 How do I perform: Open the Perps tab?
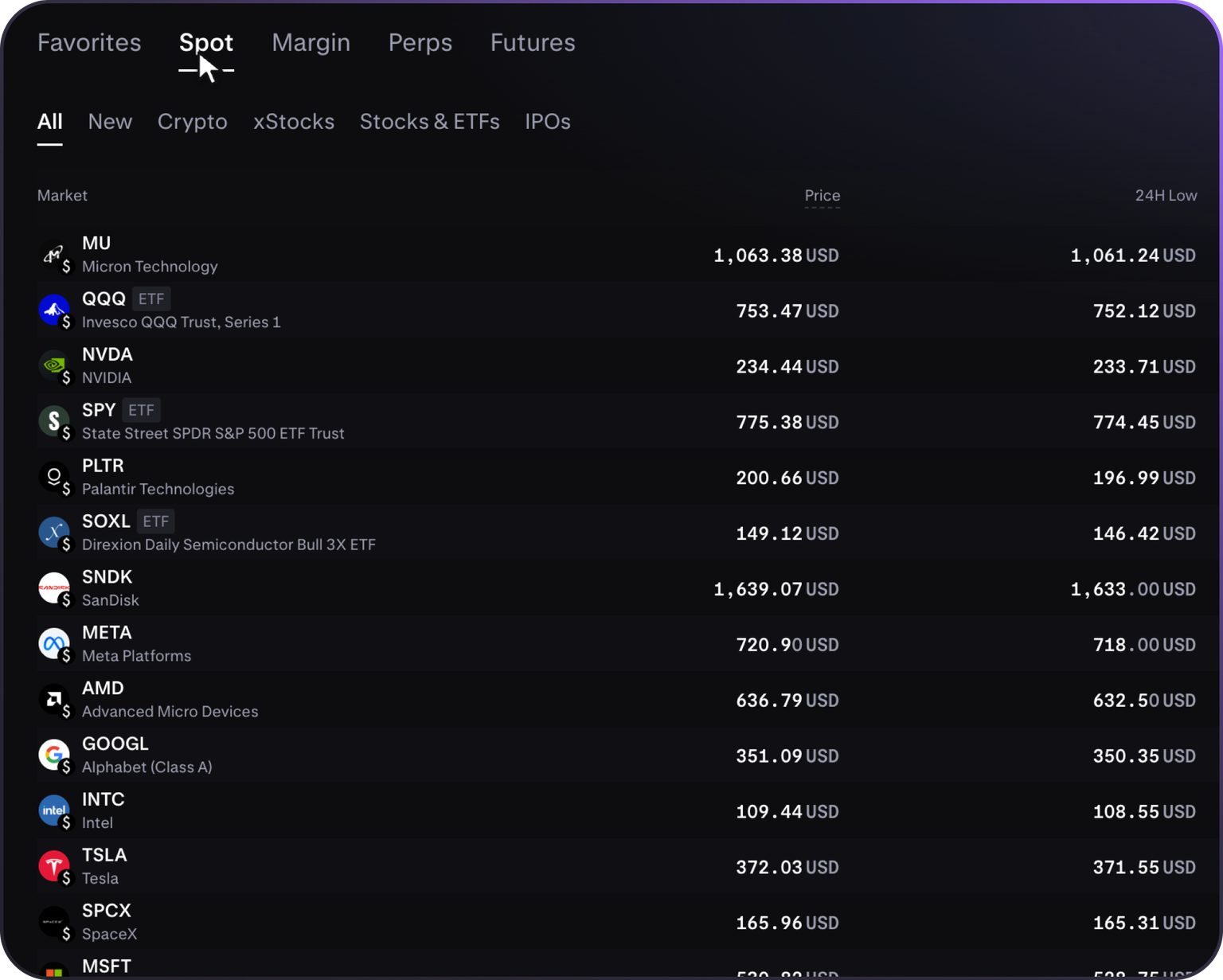[x=420, y=42]
